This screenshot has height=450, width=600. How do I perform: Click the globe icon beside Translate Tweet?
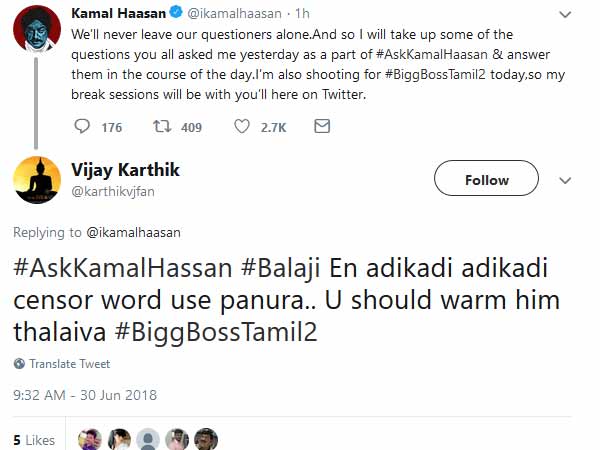point(19,364)
